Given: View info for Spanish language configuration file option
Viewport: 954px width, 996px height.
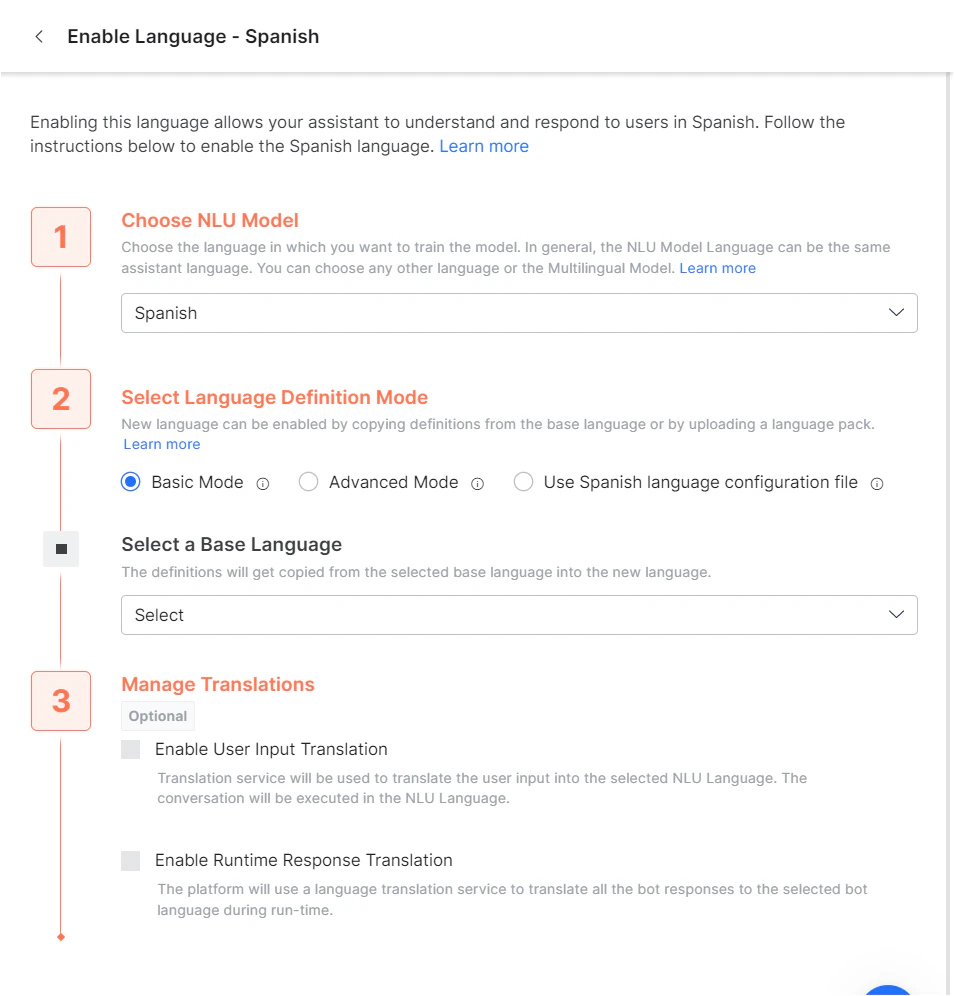Looking at the screenshot, I should coord(877,483).
